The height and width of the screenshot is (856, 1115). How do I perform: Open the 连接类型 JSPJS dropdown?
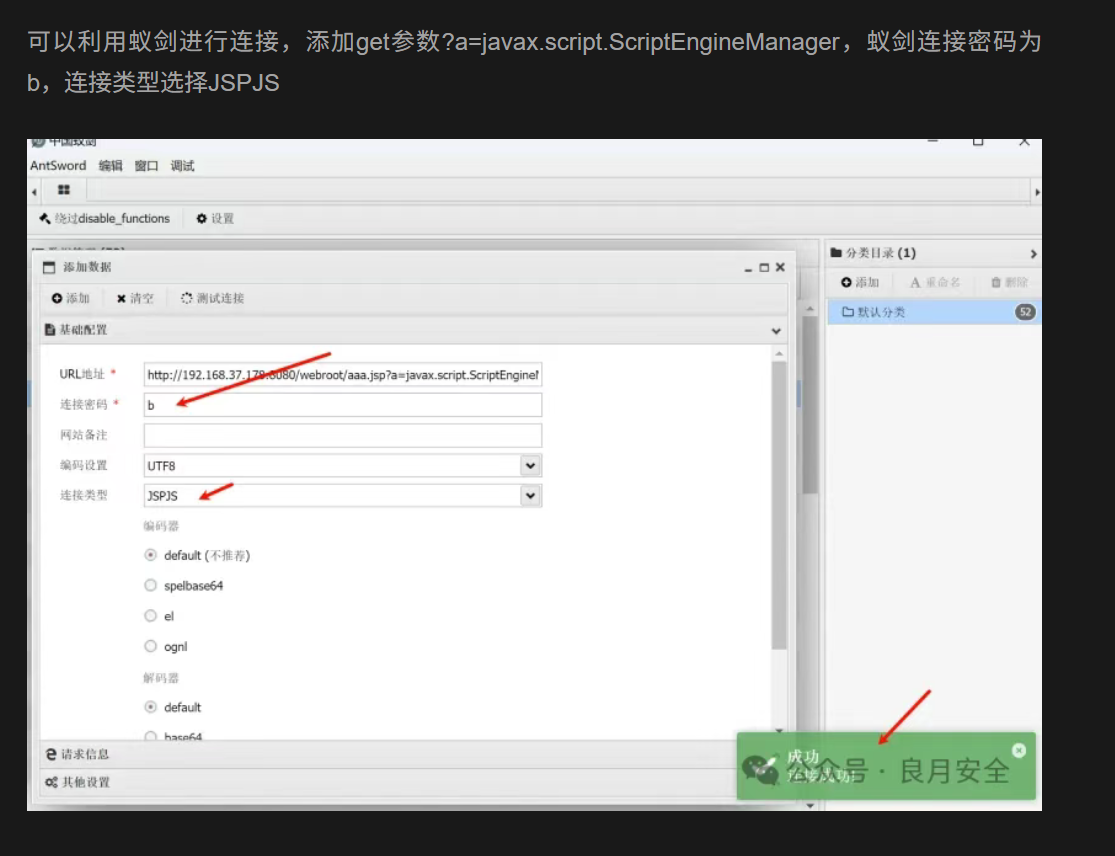(530, 495)
